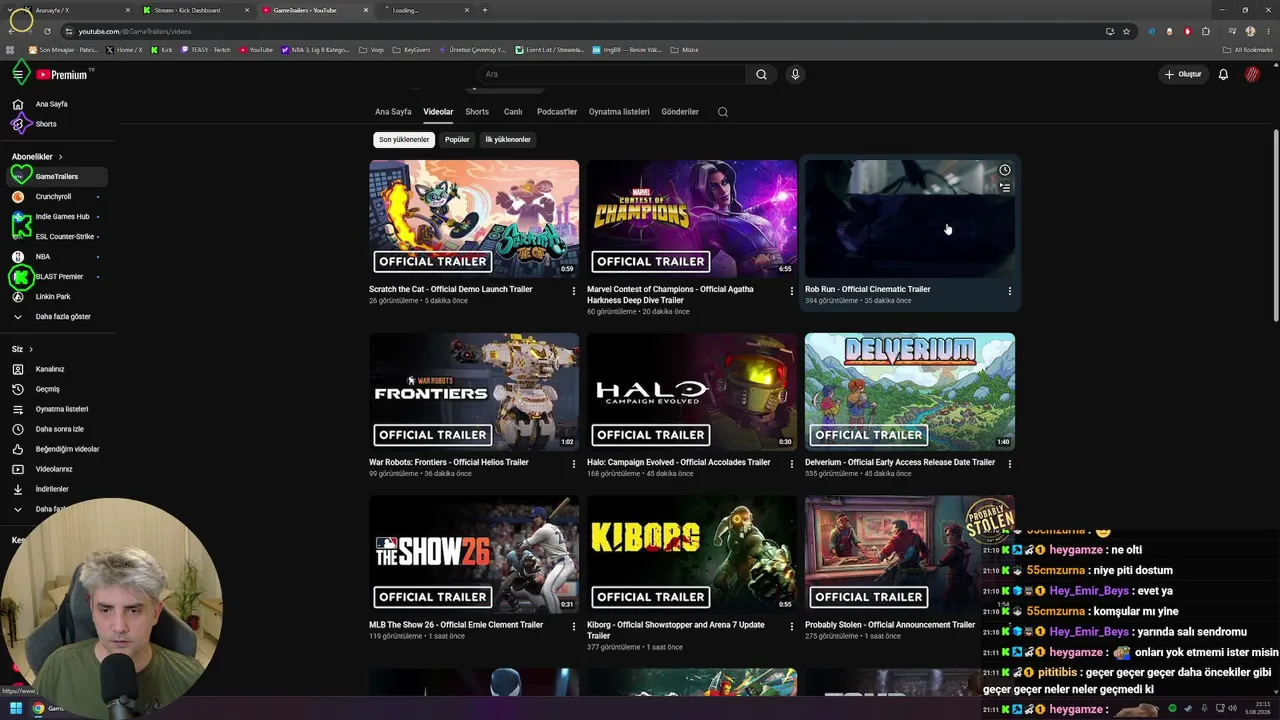Open the YouTube hamburger guide menu
Image resolution: width=1280 pixels, height=720 pixels.
click(18, 74)
